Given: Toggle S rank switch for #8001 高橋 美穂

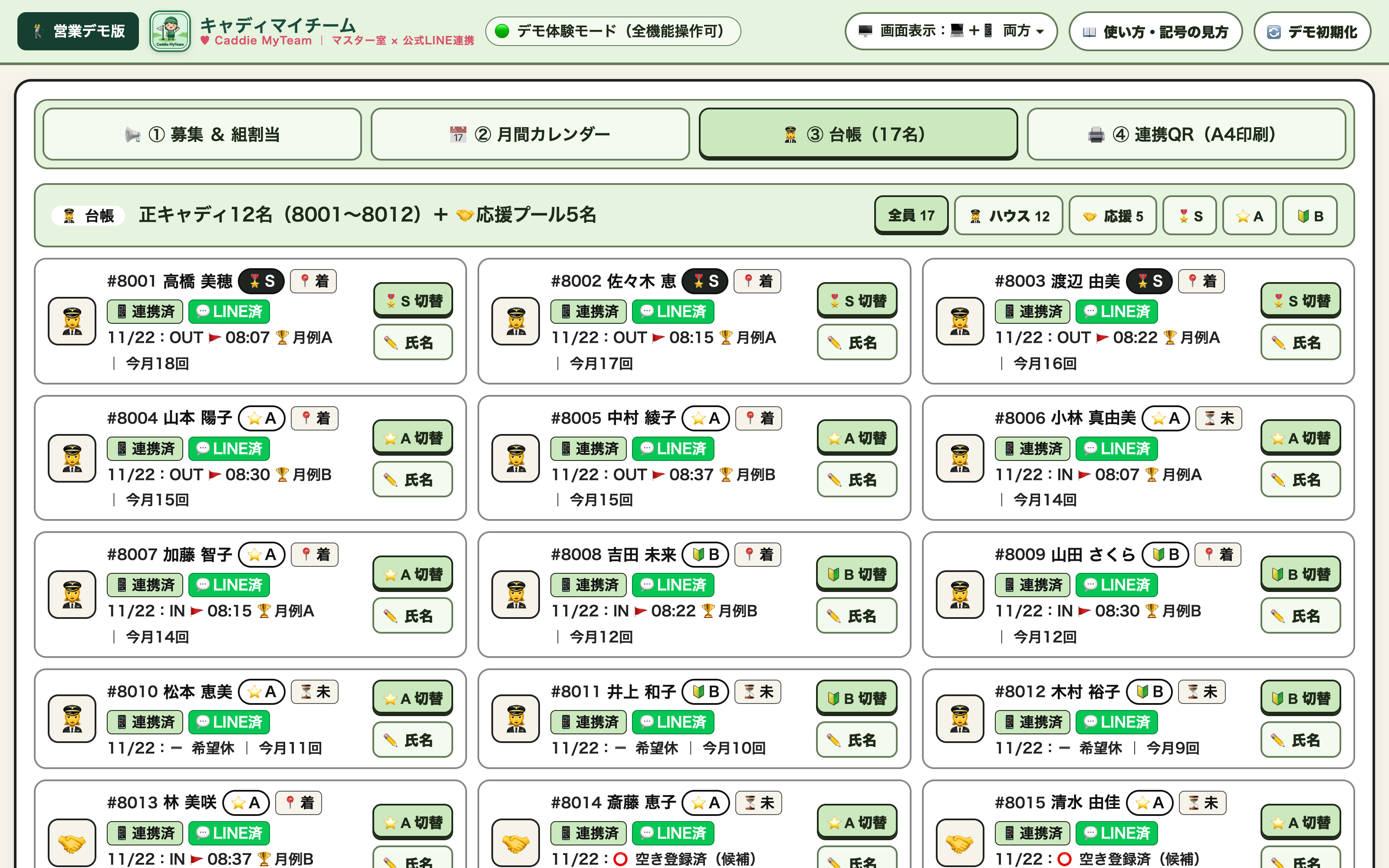Looking at the screenshot, I should [413, 300].
